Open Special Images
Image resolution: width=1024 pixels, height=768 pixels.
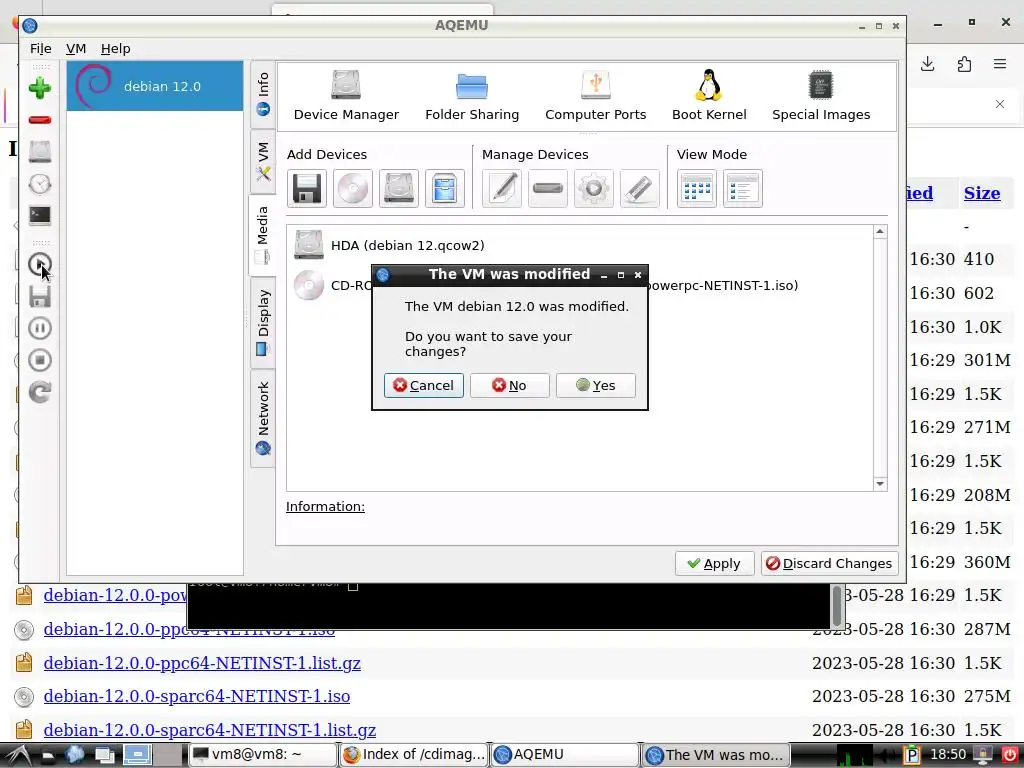(821, 96)
